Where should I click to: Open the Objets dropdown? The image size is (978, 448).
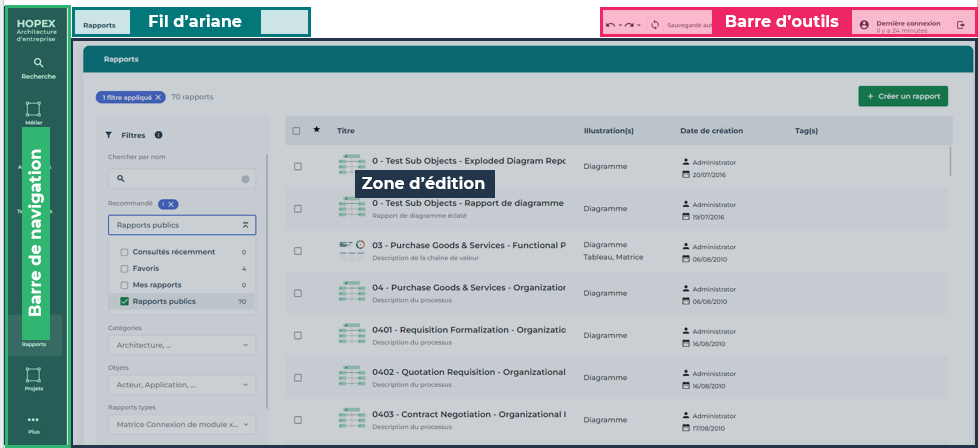(x=182, y=383)
